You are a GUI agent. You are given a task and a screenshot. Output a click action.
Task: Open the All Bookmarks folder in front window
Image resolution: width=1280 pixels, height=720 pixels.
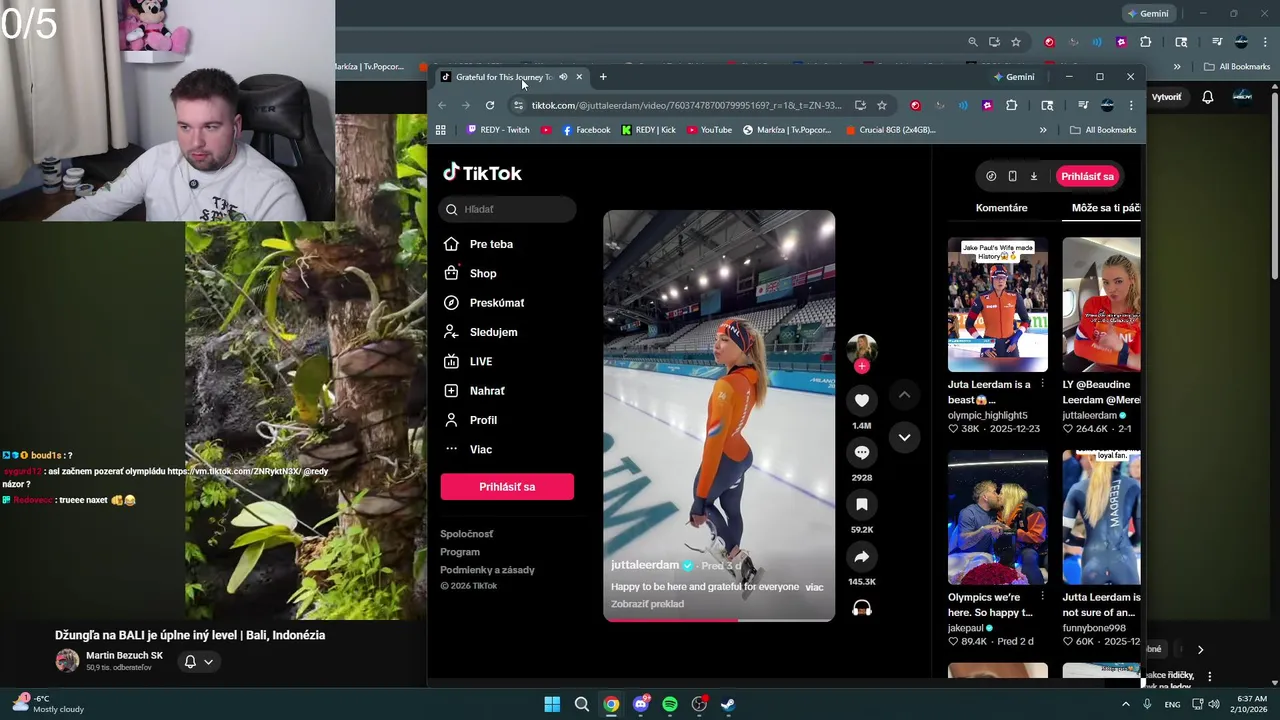(1103, 130)
